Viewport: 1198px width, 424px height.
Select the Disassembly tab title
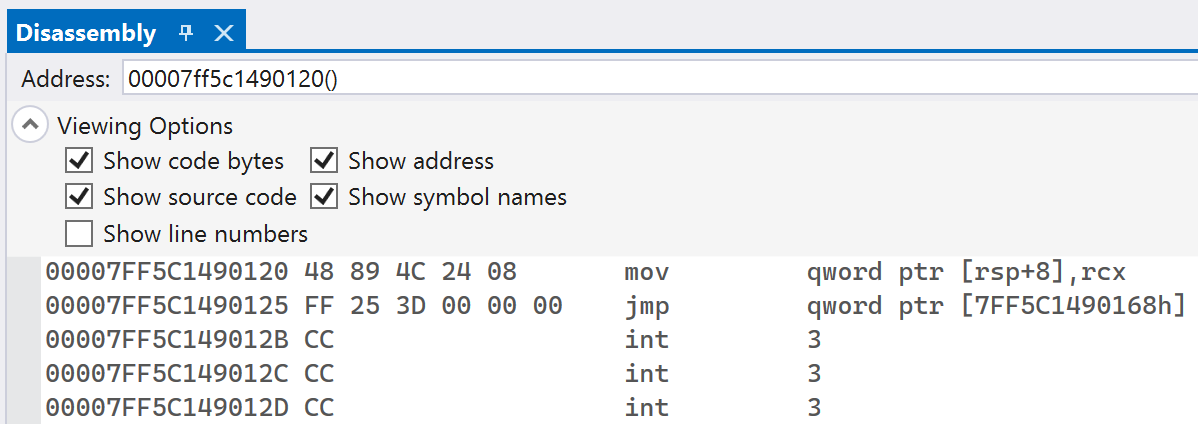tap(86, 34)
